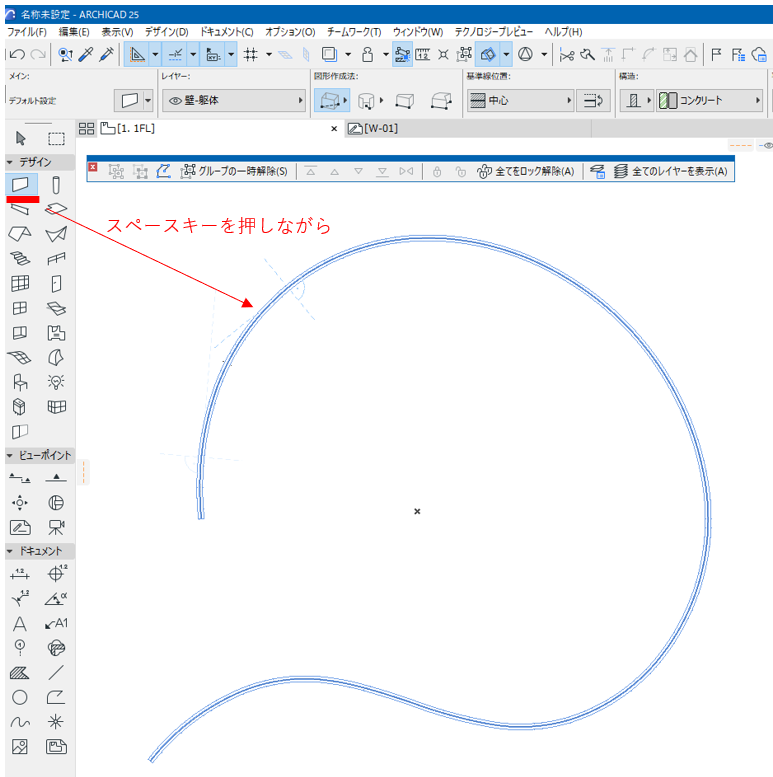Viewport: 773px width, 777px height.
Task: Toggle the Grid Snap icon
Action: tap(251, 54)
